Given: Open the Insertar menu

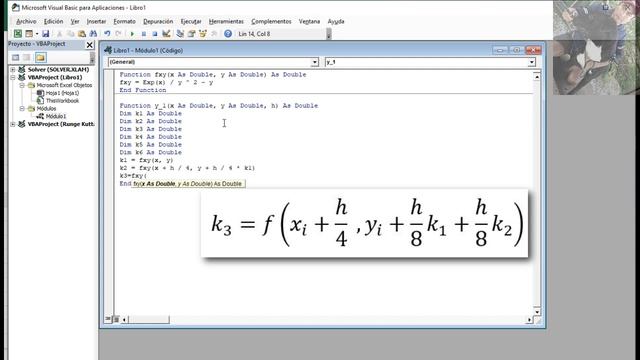Looking at the screenshot, I should [x=96, y=22].
